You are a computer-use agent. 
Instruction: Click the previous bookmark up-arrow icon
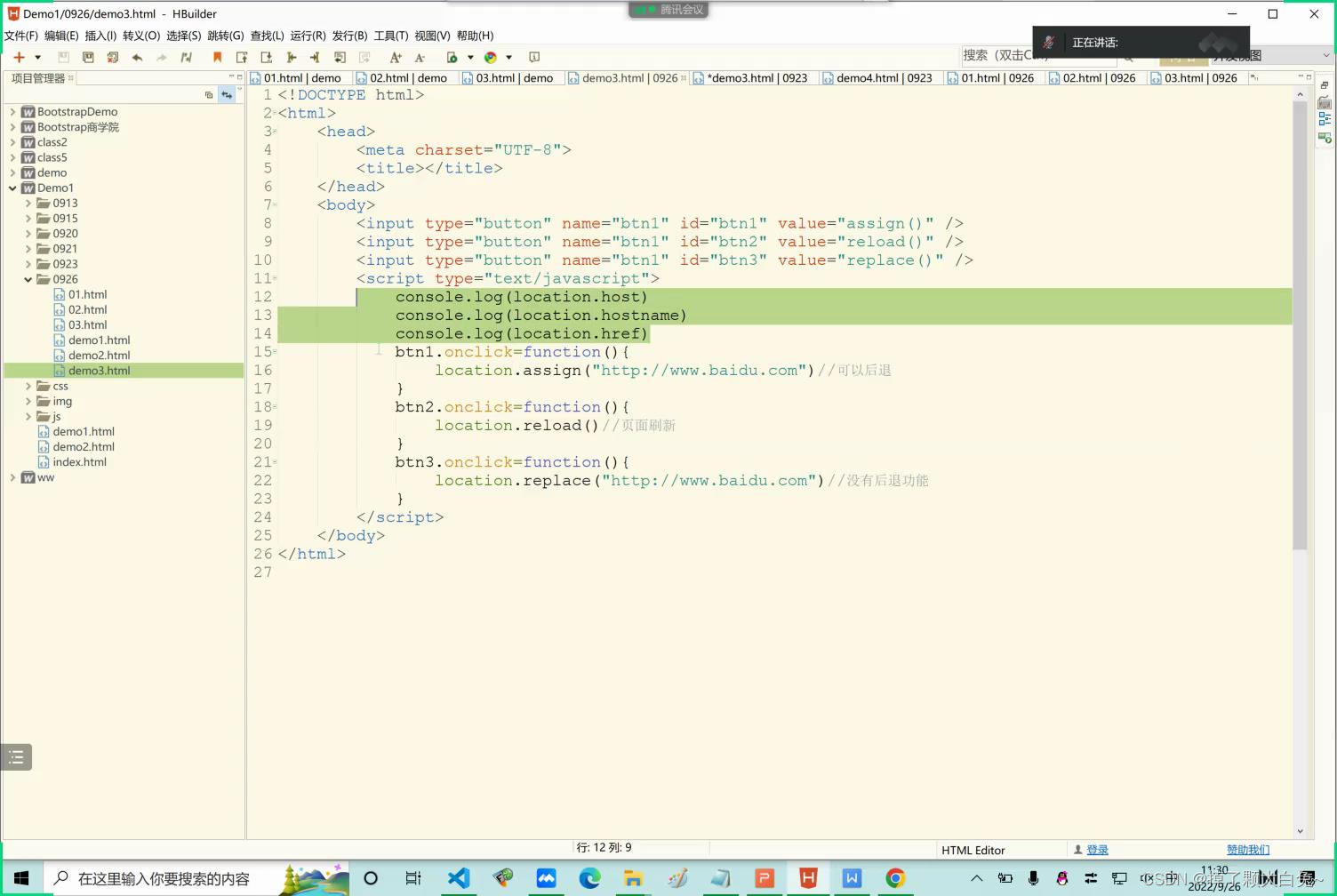(242, 57)
